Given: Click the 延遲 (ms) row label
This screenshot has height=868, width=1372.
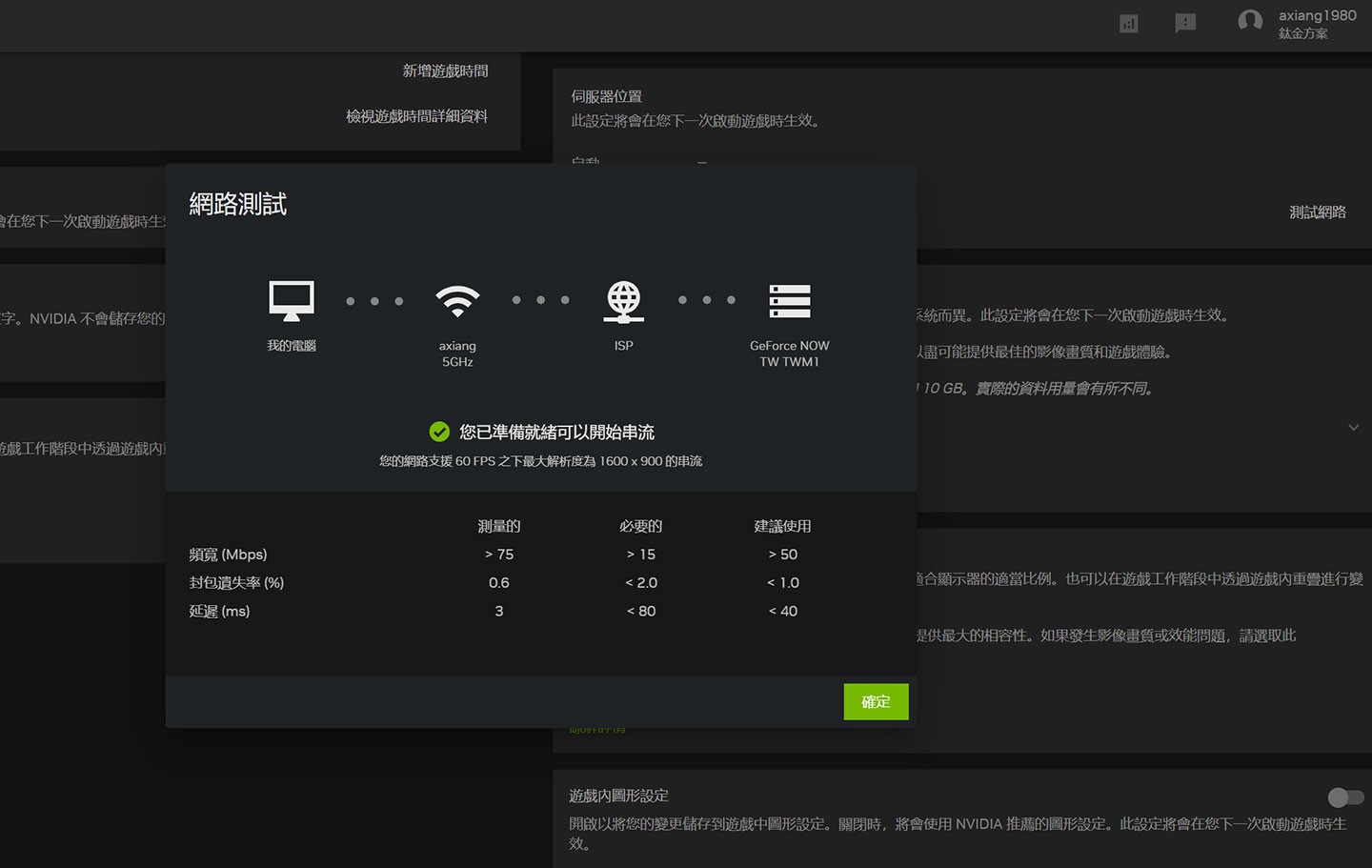Looking at the screenshot, I should (x=219, y=612).
